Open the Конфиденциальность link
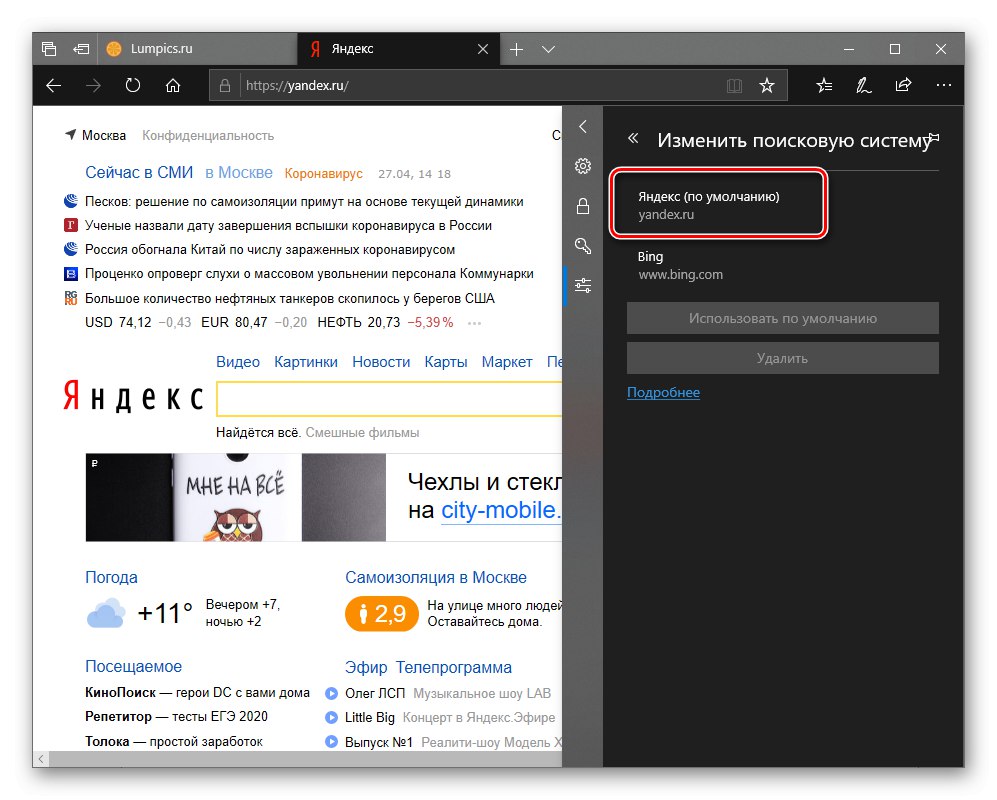 tap(208, 135)
